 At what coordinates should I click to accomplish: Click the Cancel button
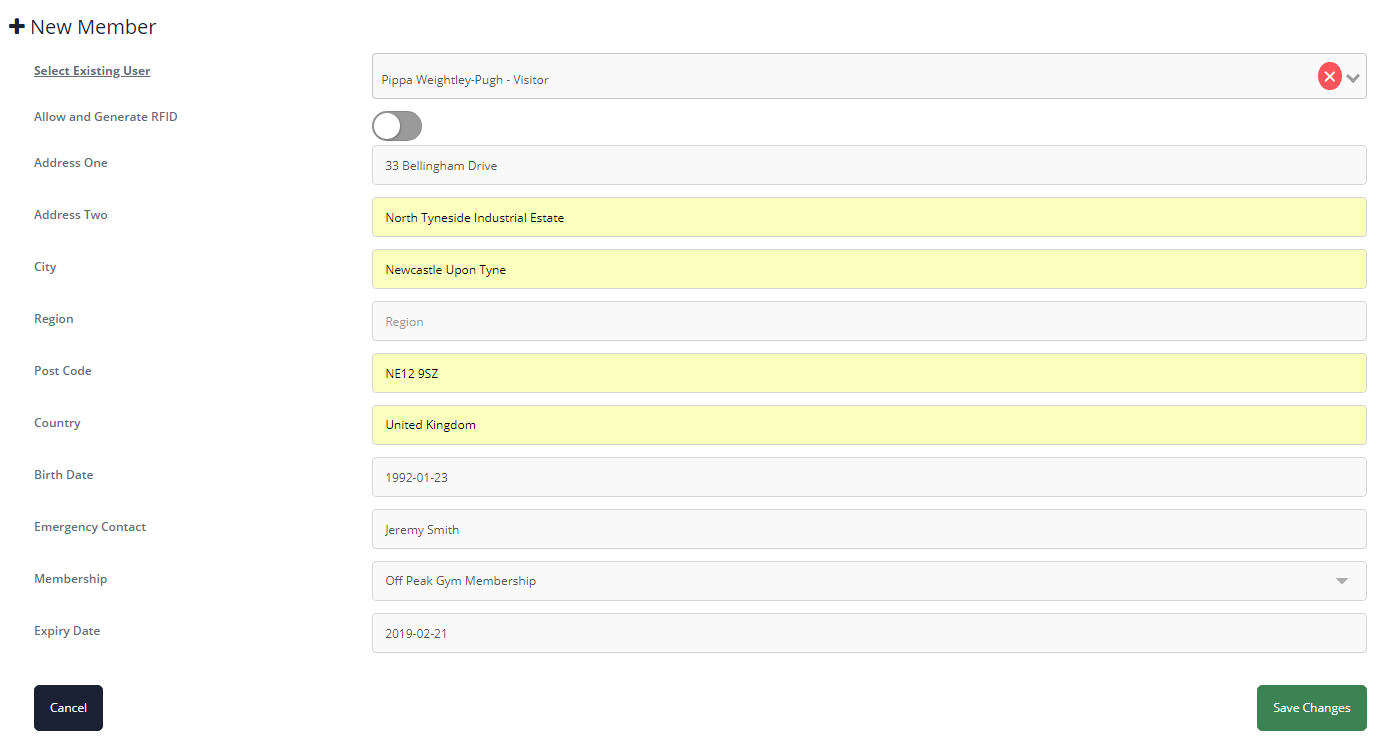(x=68, y=708)
